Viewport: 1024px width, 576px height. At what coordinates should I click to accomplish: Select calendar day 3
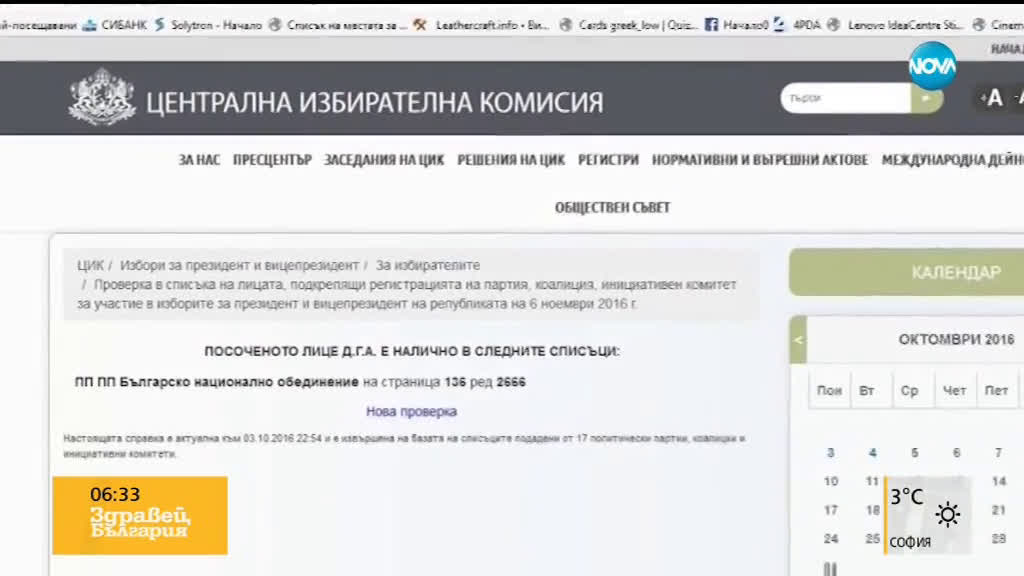click(x=831, y=453)
